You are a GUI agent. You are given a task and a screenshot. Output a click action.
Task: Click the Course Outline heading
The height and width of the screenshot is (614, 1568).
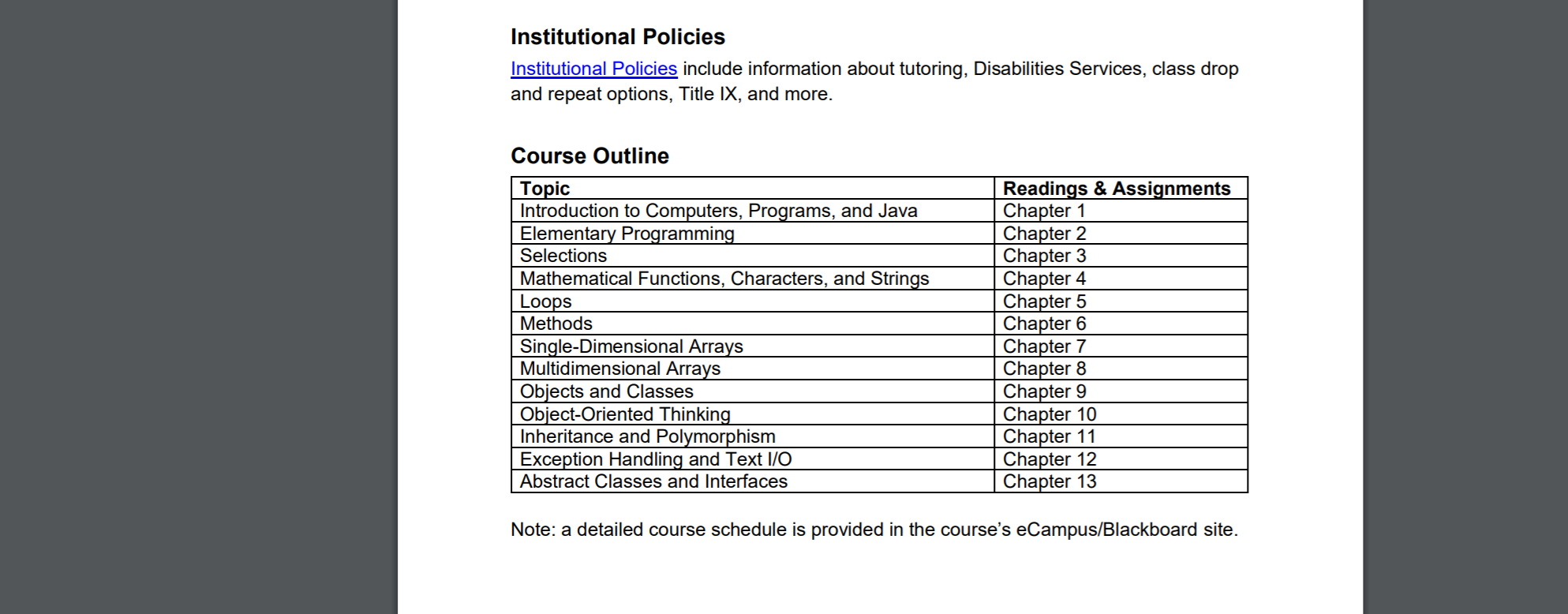[x=589, y=155]
